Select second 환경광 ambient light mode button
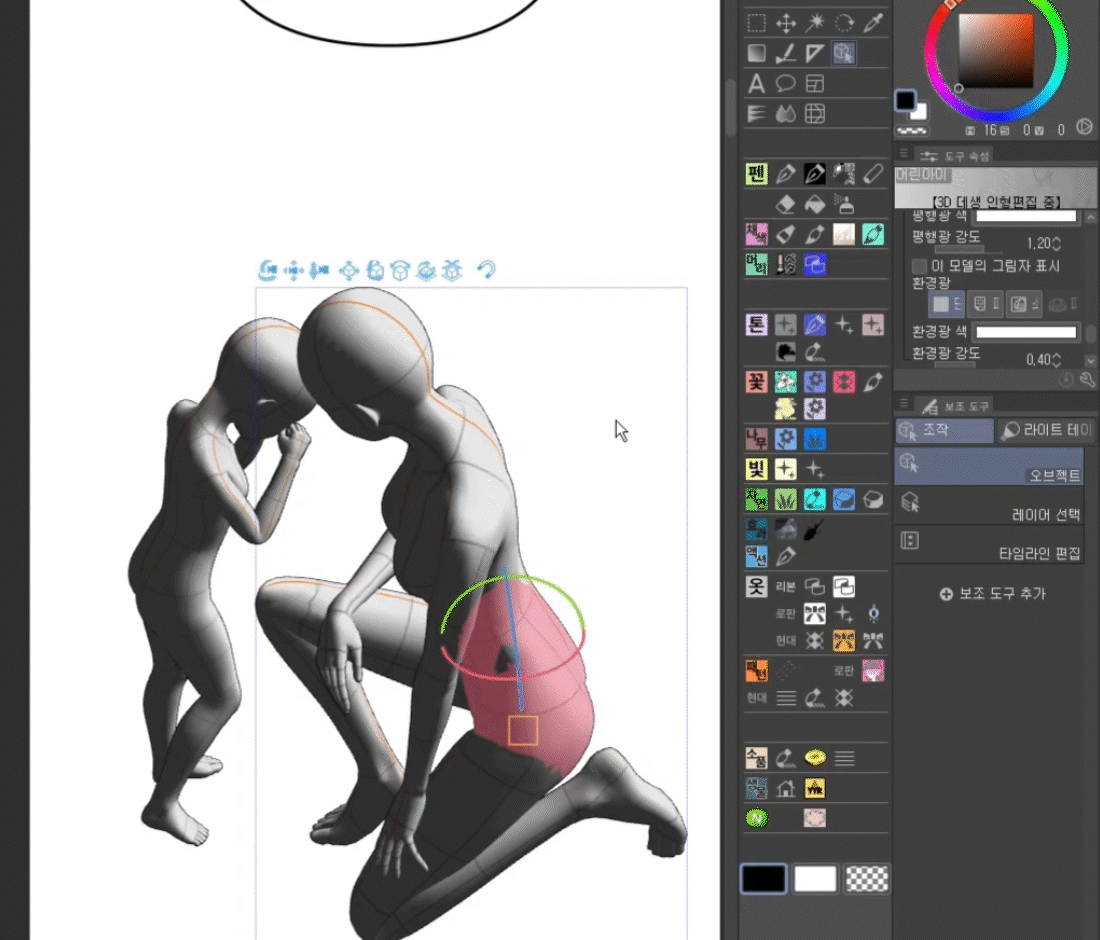This screenshot has height=940, width=1100. point(986,304)
